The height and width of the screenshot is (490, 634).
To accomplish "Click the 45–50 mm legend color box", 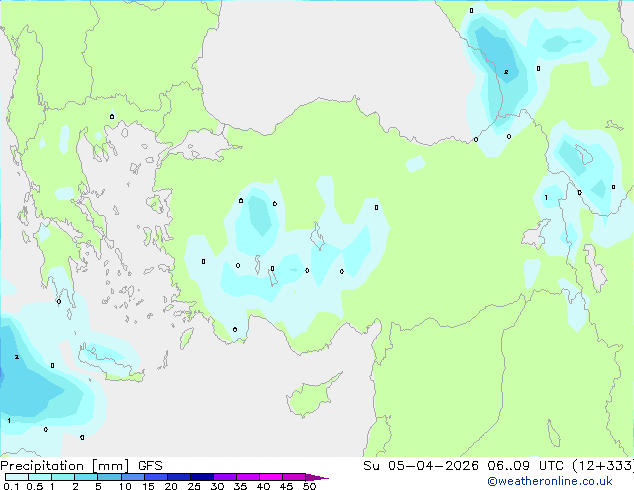I will click(x=294, y=477).
